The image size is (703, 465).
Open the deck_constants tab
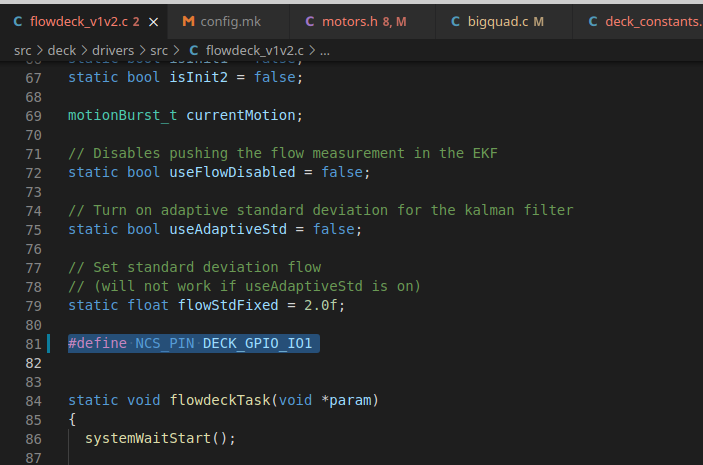pyautogui.click(x=653, y=21)
